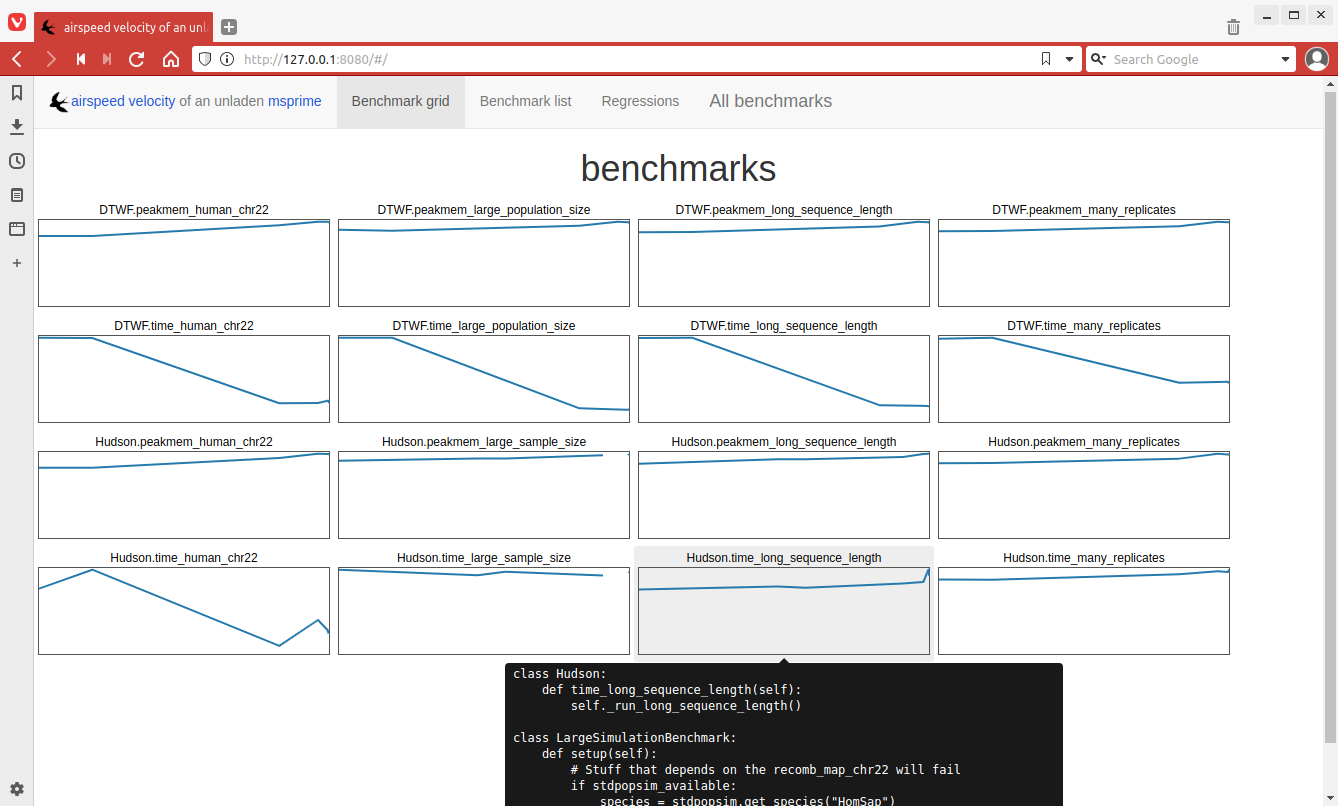Open the Window panel in the sidebar

click(16, 229)
